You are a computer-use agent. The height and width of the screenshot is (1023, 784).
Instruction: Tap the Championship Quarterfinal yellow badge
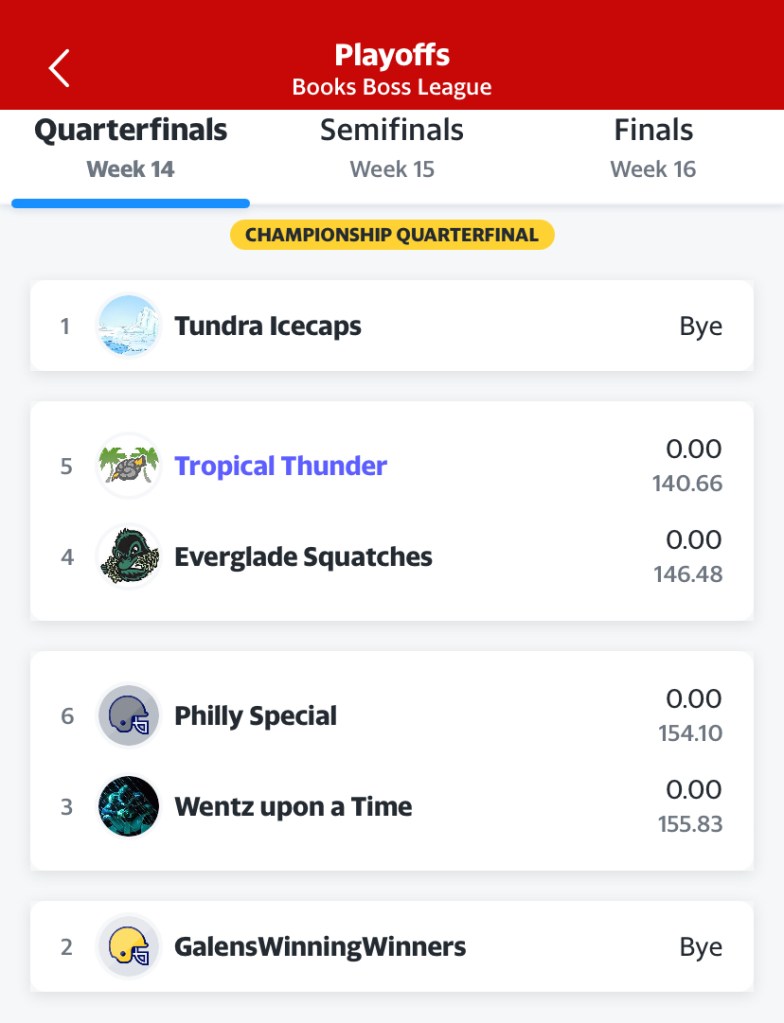click(392, 235)
